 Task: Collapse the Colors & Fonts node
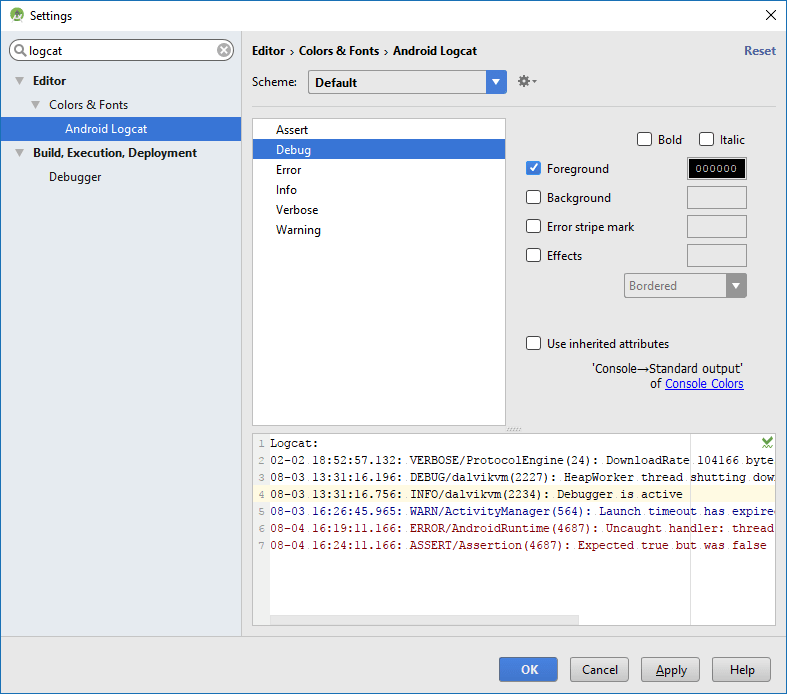point(35,105)
